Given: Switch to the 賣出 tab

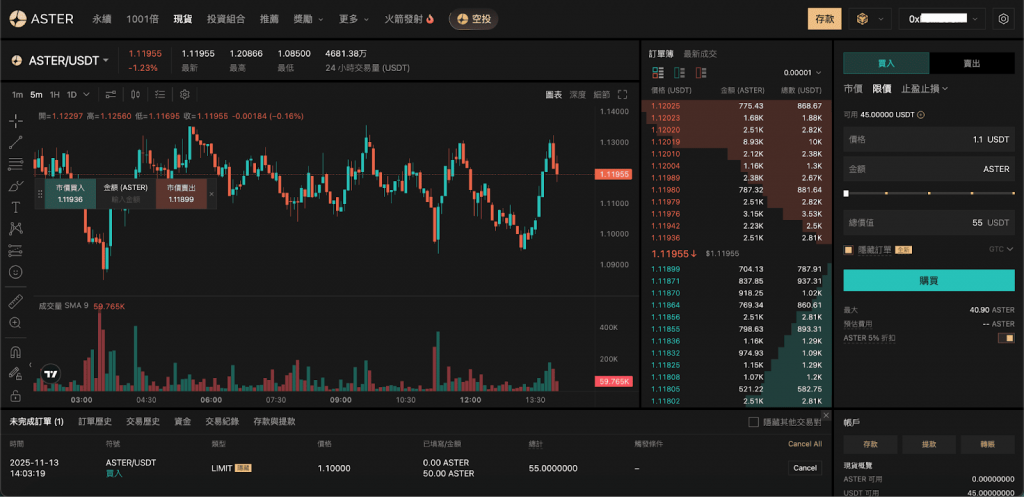Looking at the screenshot, I should [971, 62].
